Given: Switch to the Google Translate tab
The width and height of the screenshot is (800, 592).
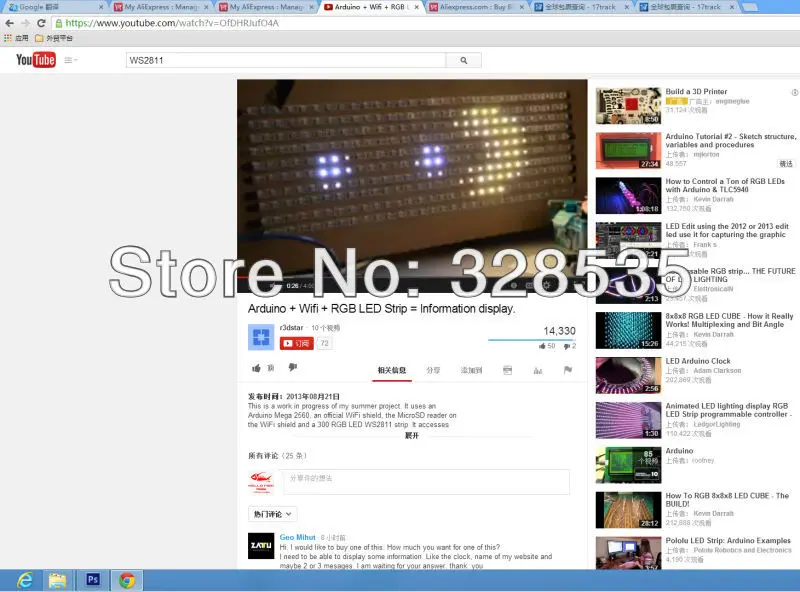Looking at the screenshot, I should [x=55, y=7].
